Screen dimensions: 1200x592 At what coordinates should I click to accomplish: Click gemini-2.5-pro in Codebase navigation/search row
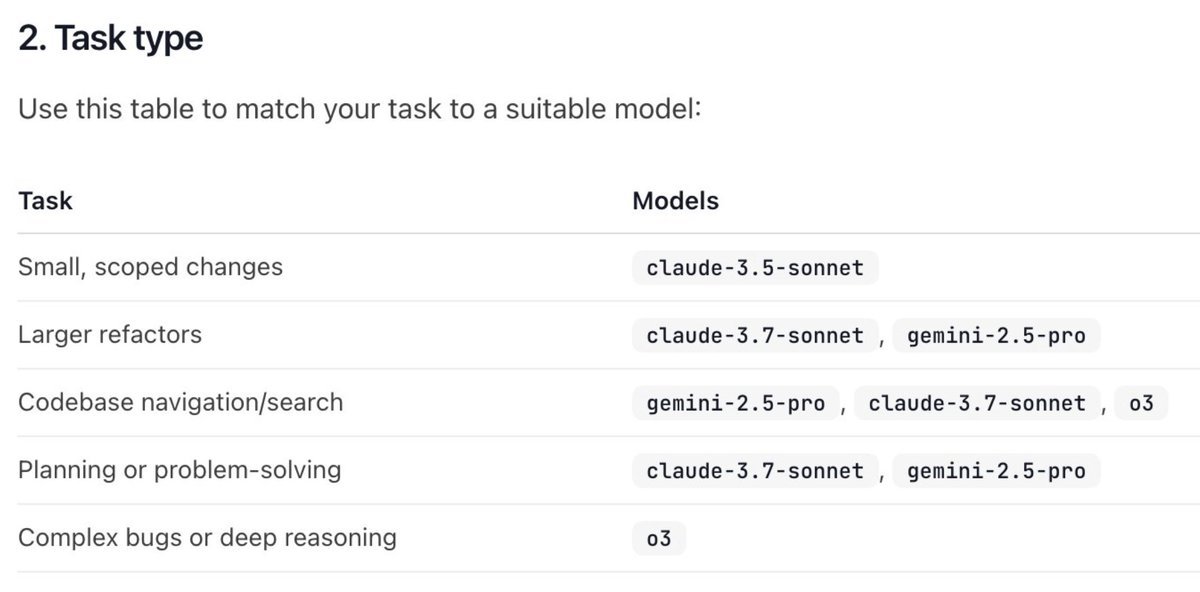736,403
